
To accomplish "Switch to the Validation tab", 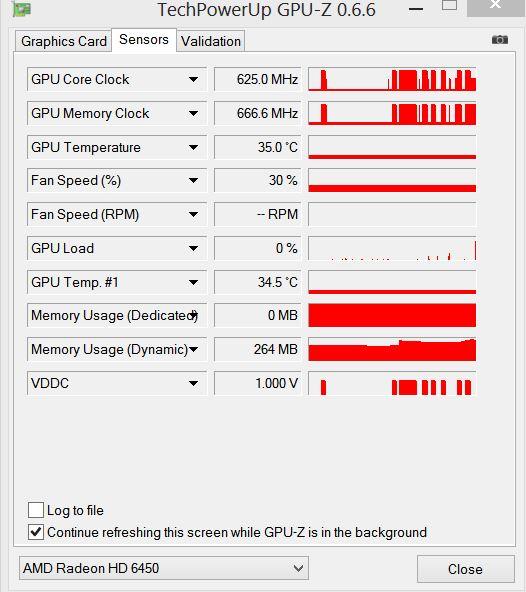I will tap(211, 41).
